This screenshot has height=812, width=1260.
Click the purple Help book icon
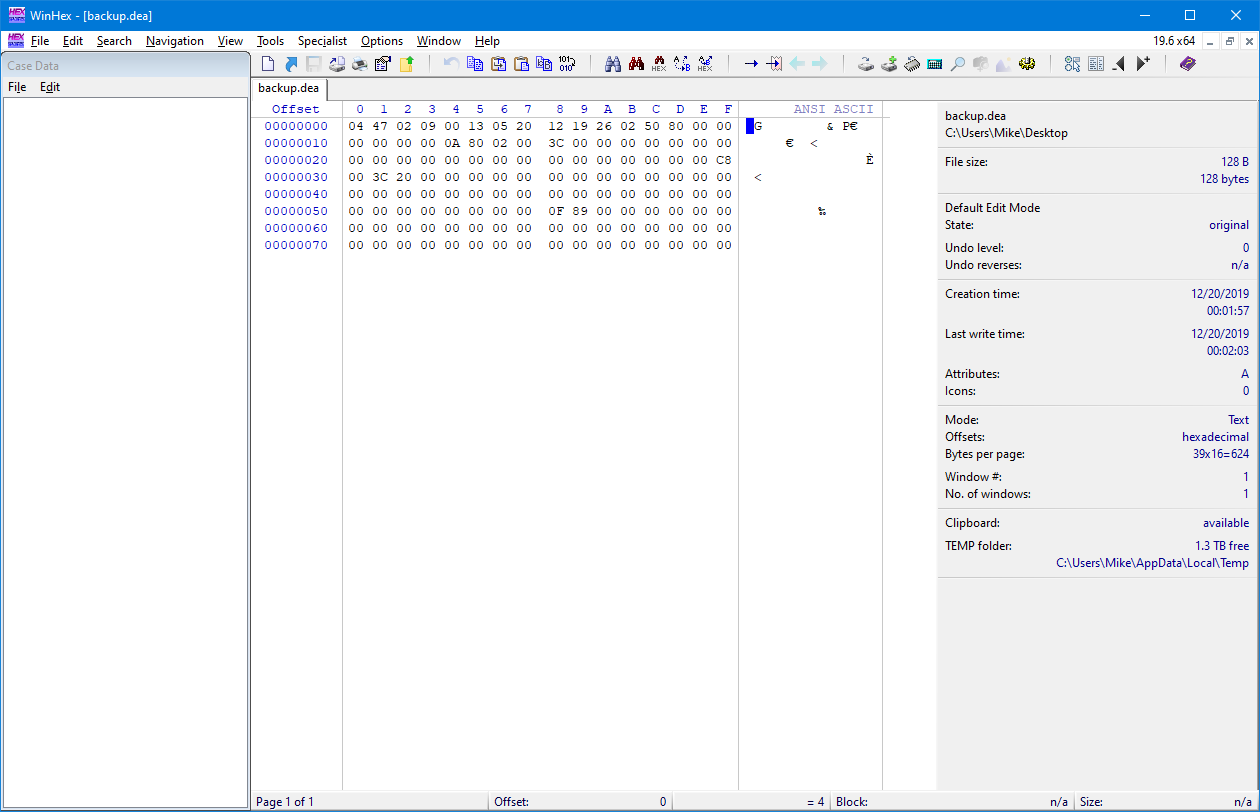point(1187,64)
